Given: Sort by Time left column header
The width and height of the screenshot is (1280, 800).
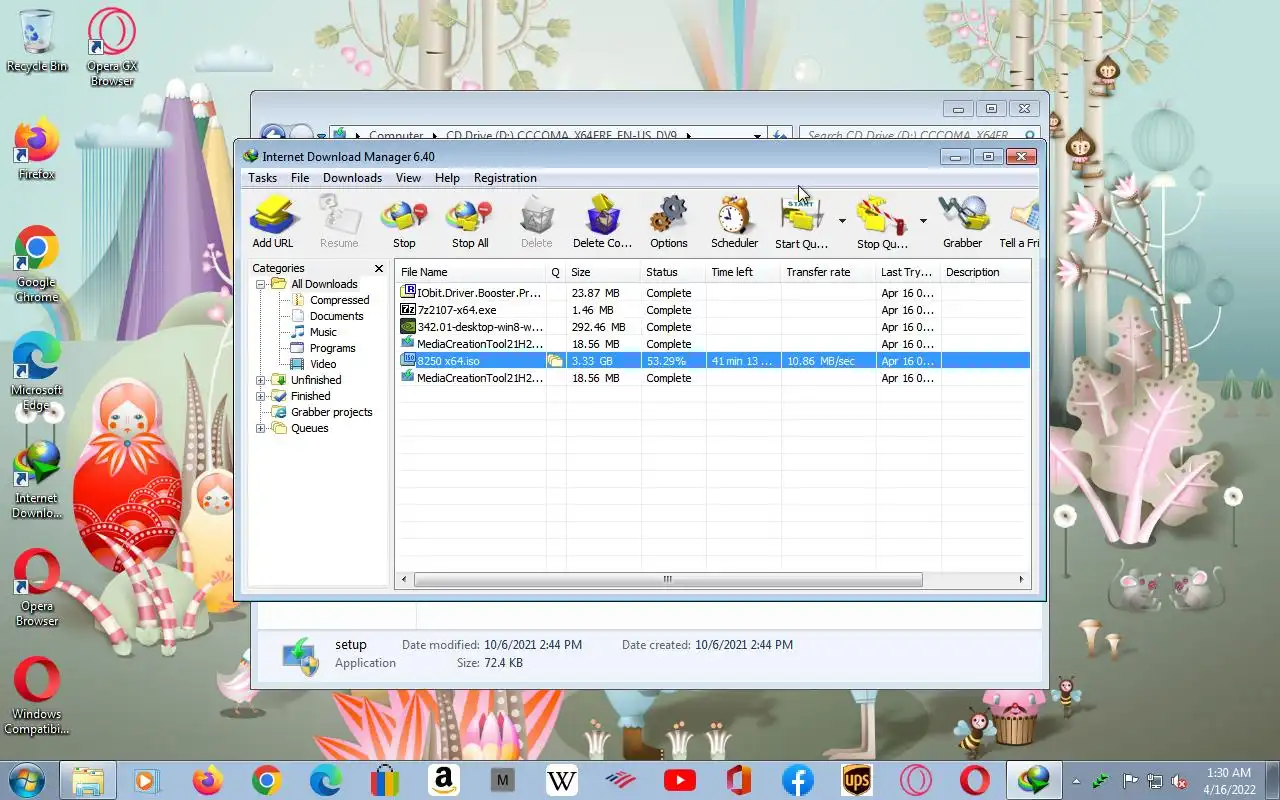Looking at the screenshot, I should point(743,272).
